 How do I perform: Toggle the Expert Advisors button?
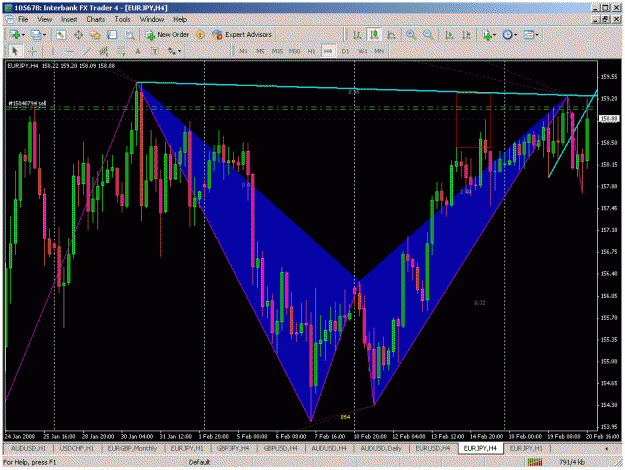pyautogui.click(x=242, y=35)
